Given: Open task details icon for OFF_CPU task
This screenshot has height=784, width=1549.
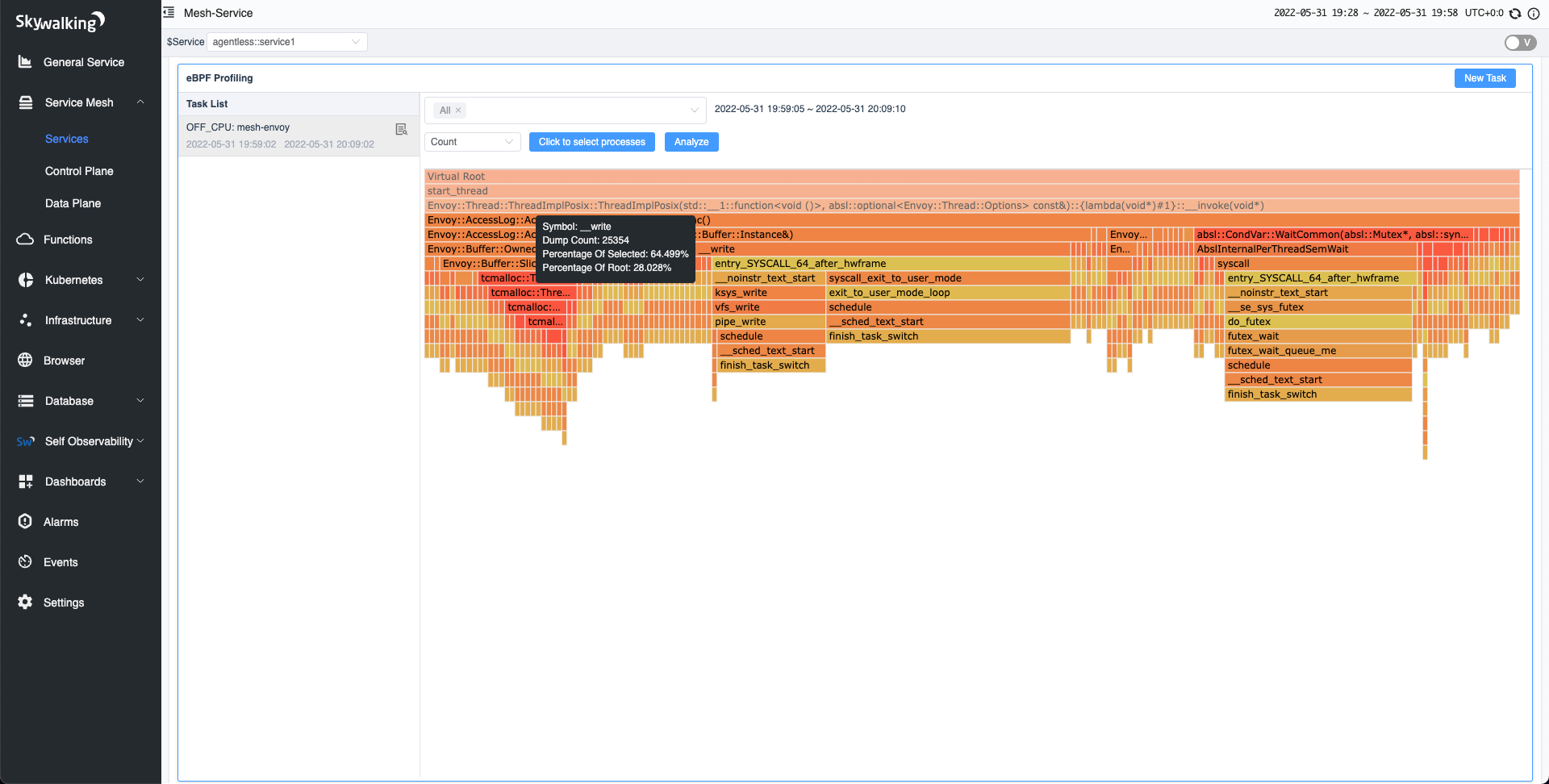Looking at the screenshot, I should click(x=401, y=129).
